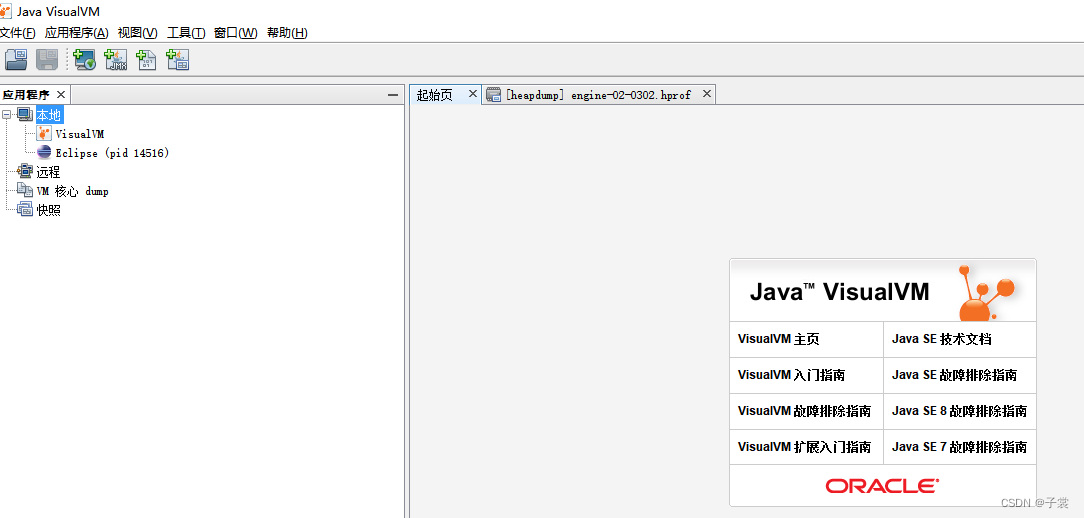The height and width of the screenshot is (518, 1084).
Task: Open the Java SE 8 故障排除指南 link
Action: (959, 411)
